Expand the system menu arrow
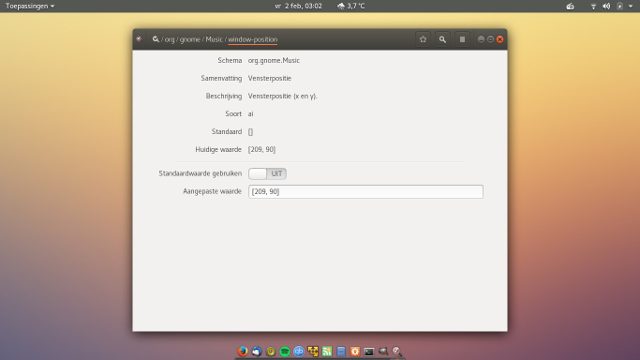The height and width of the screenshot is (360, 640). click(x=631, y=6)
